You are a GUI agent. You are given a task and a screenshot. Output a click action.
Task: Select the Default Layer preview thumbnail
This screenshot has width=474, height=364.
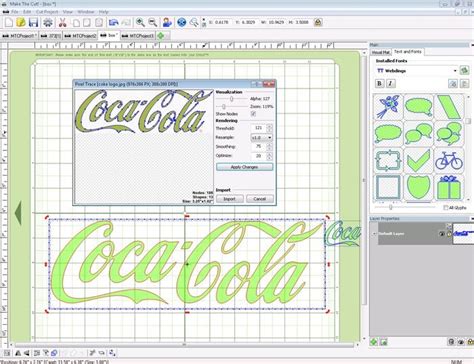coord(463,234)
